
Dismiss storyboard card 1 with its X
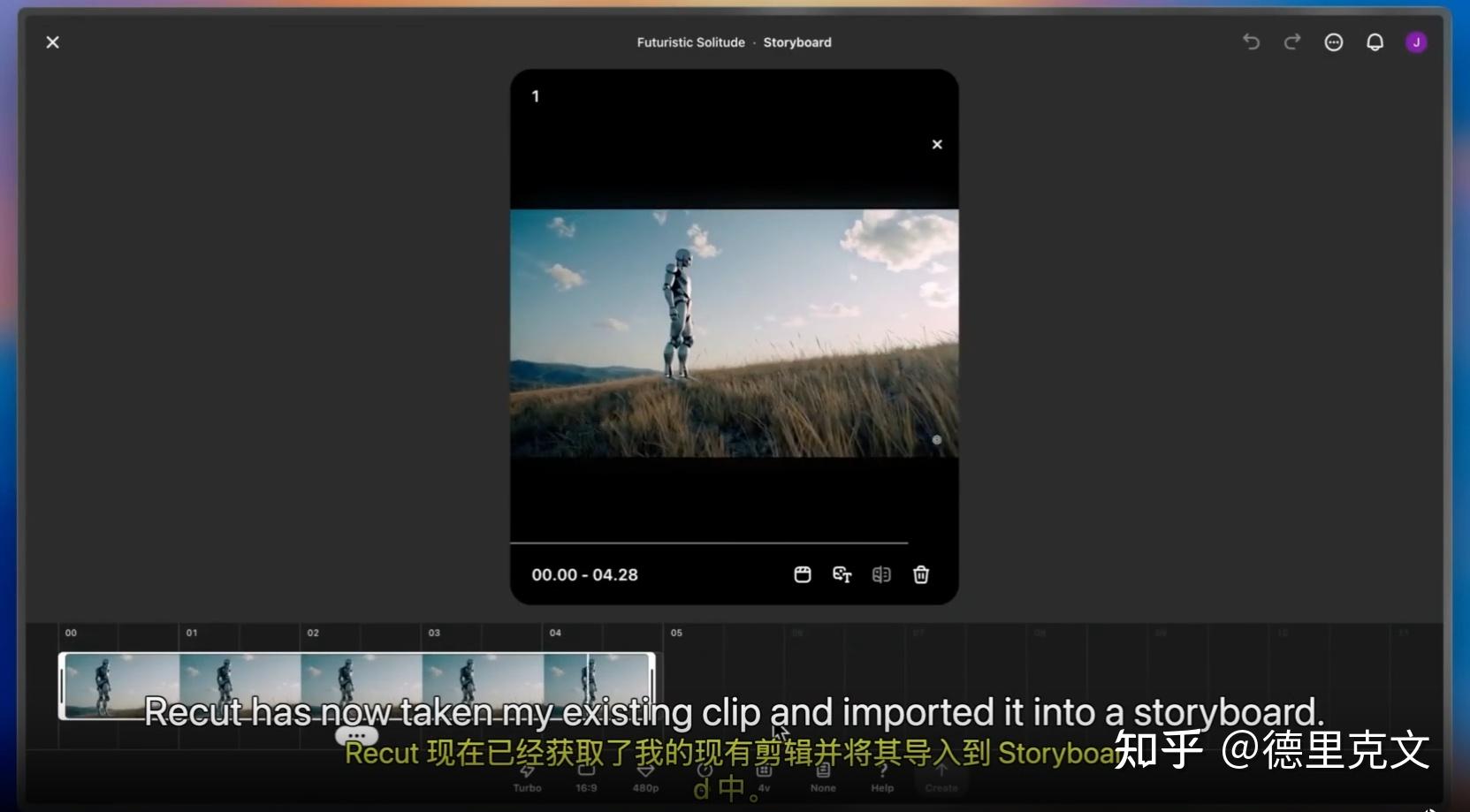click(937, 144)
